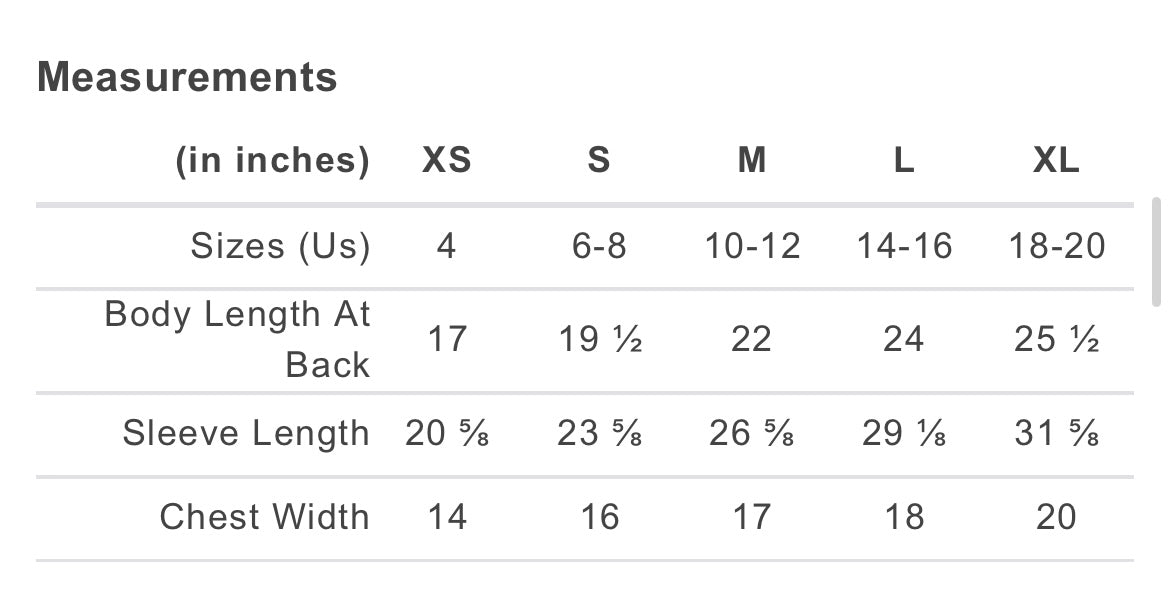Click the M size column header
The height and width of the screenshot is (616, 1170).
tap(751, 161)
